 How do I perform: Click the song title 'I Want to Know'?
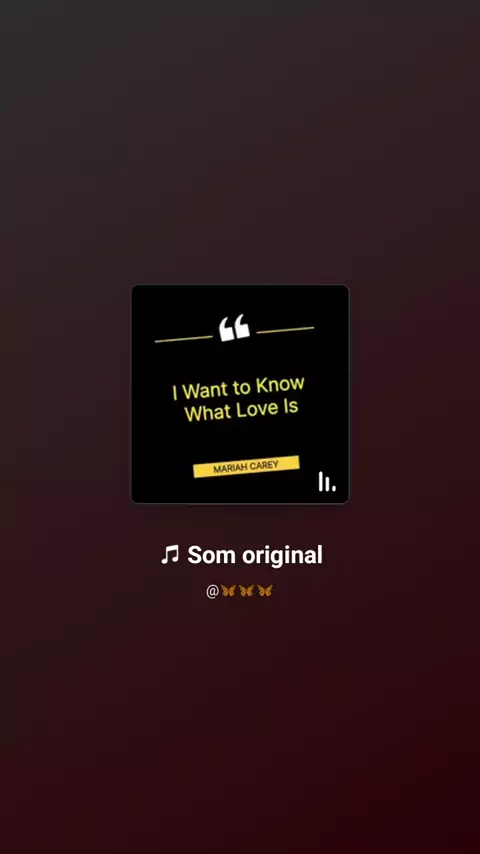point(238,388)
